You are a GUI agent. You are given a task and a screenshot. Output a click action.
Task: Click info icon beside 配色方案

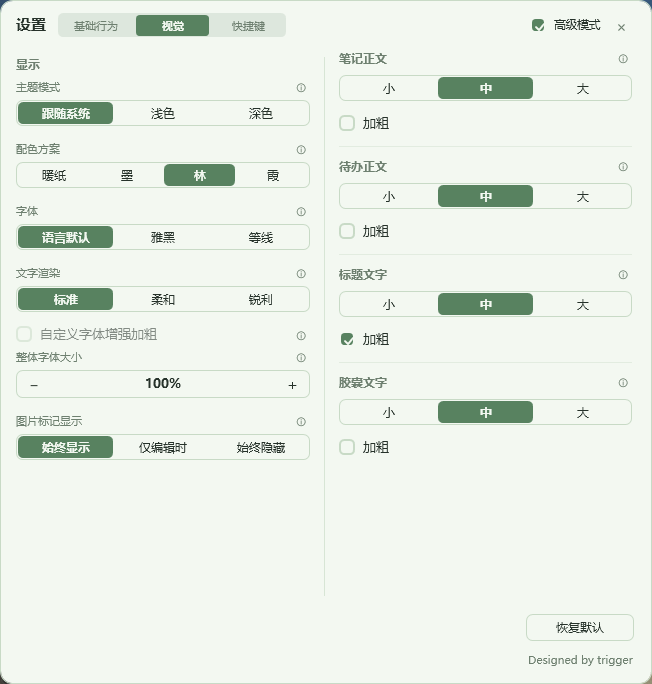pos(301,150)
